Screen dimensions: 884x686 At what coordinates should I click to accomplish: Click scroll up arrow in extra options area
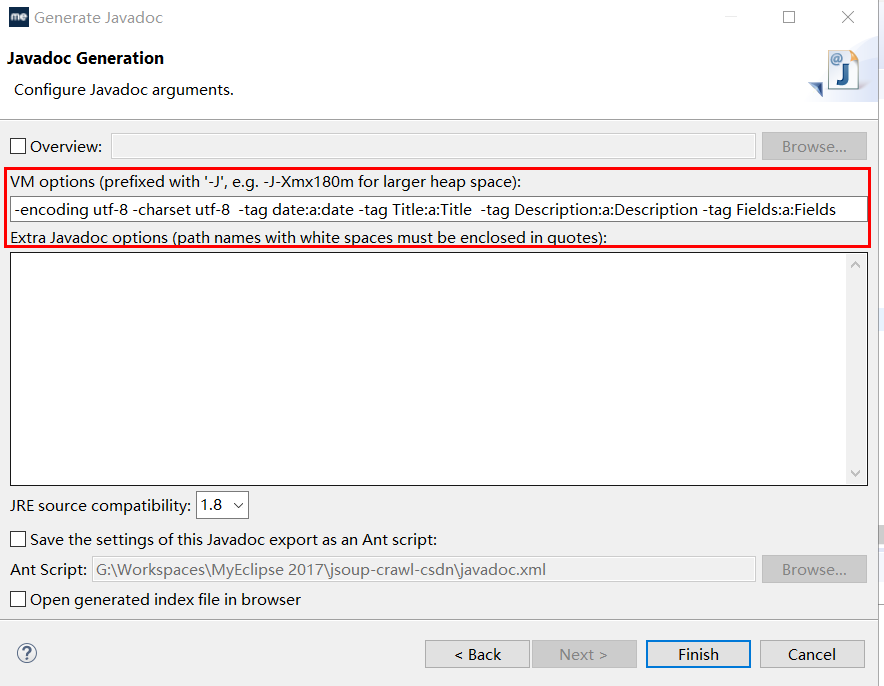coord(855,265)
